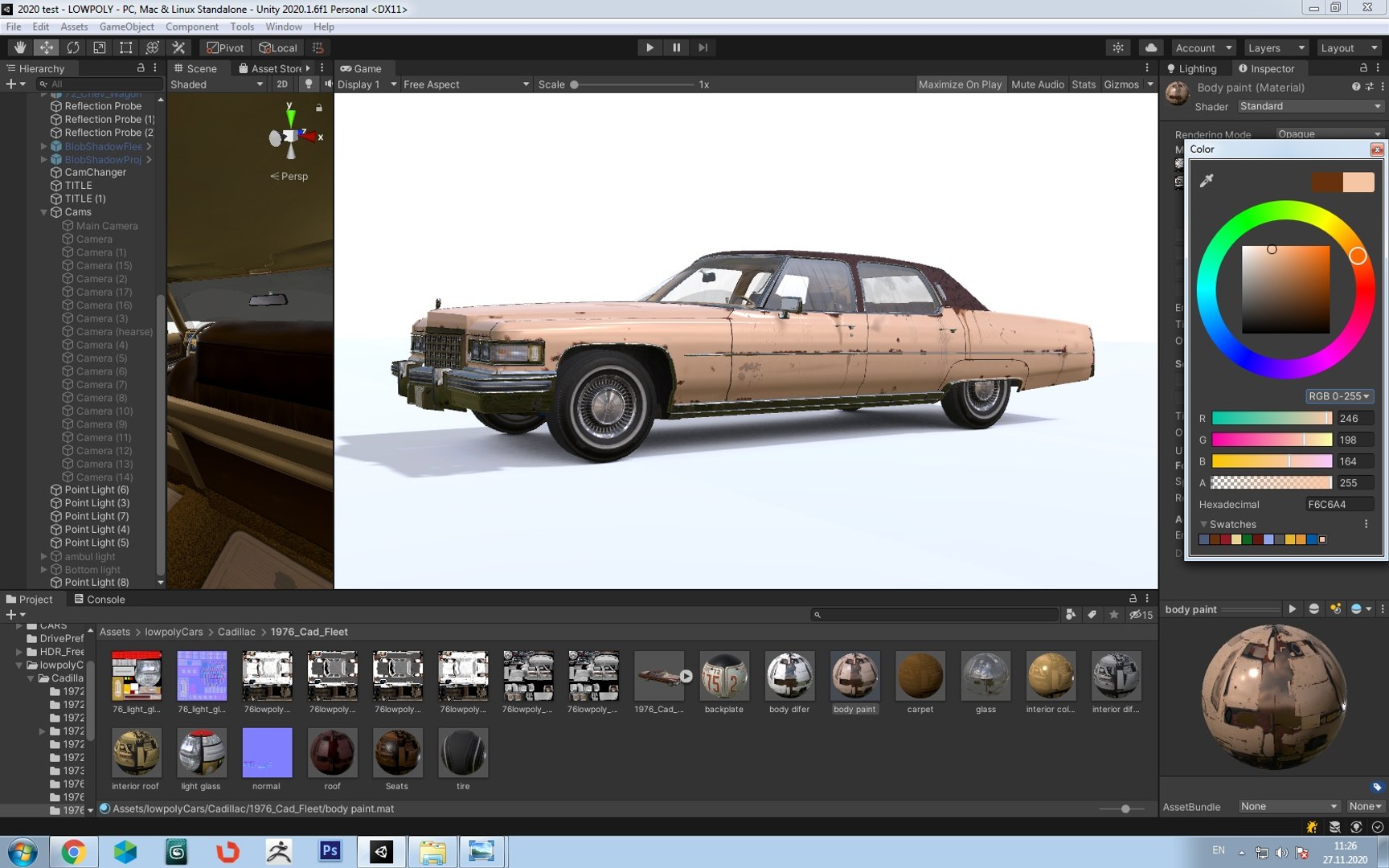Close the Color picker window

pos(1377,149)
